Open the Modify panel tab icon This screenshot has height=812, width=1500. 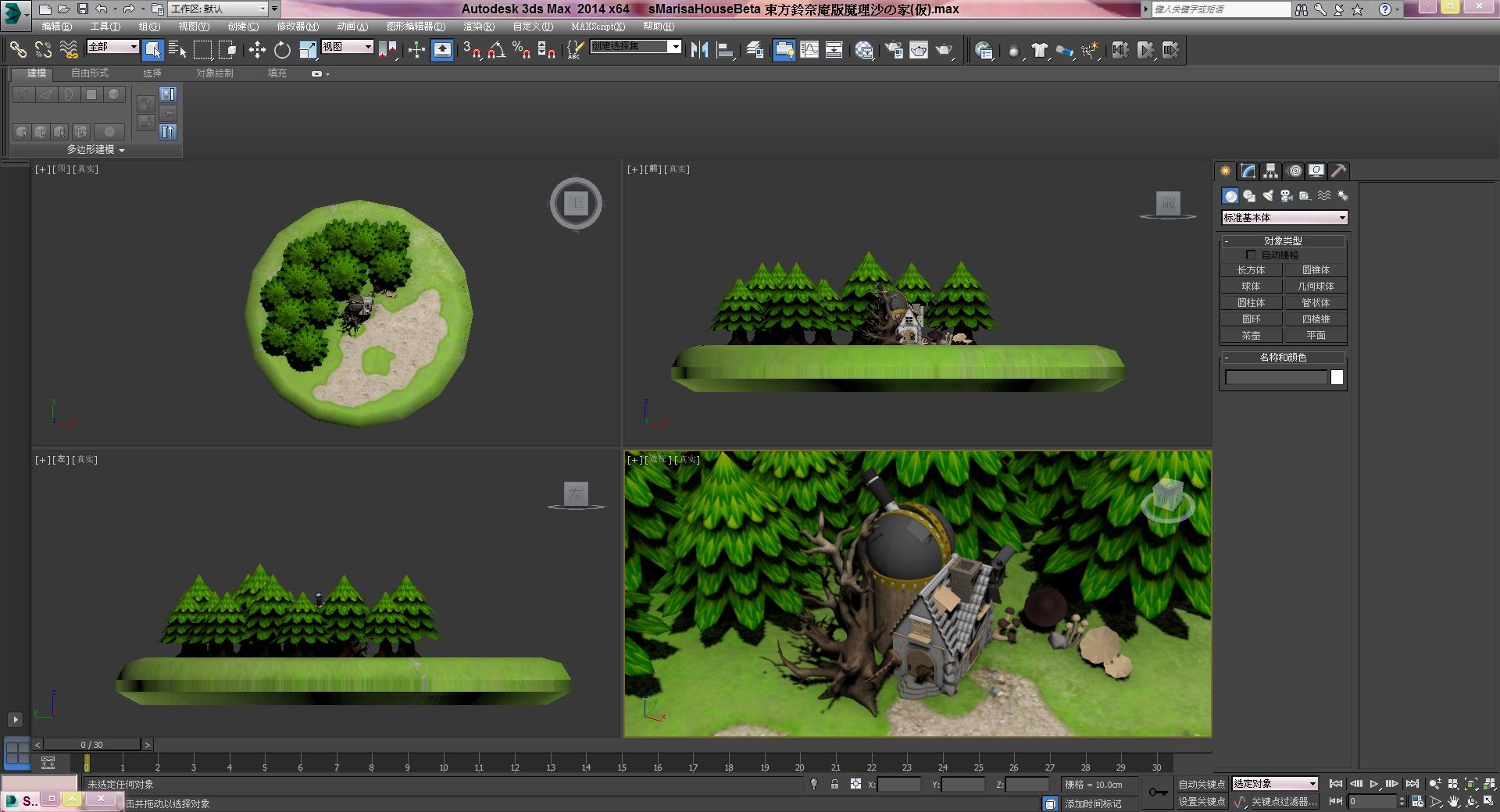1248,171
